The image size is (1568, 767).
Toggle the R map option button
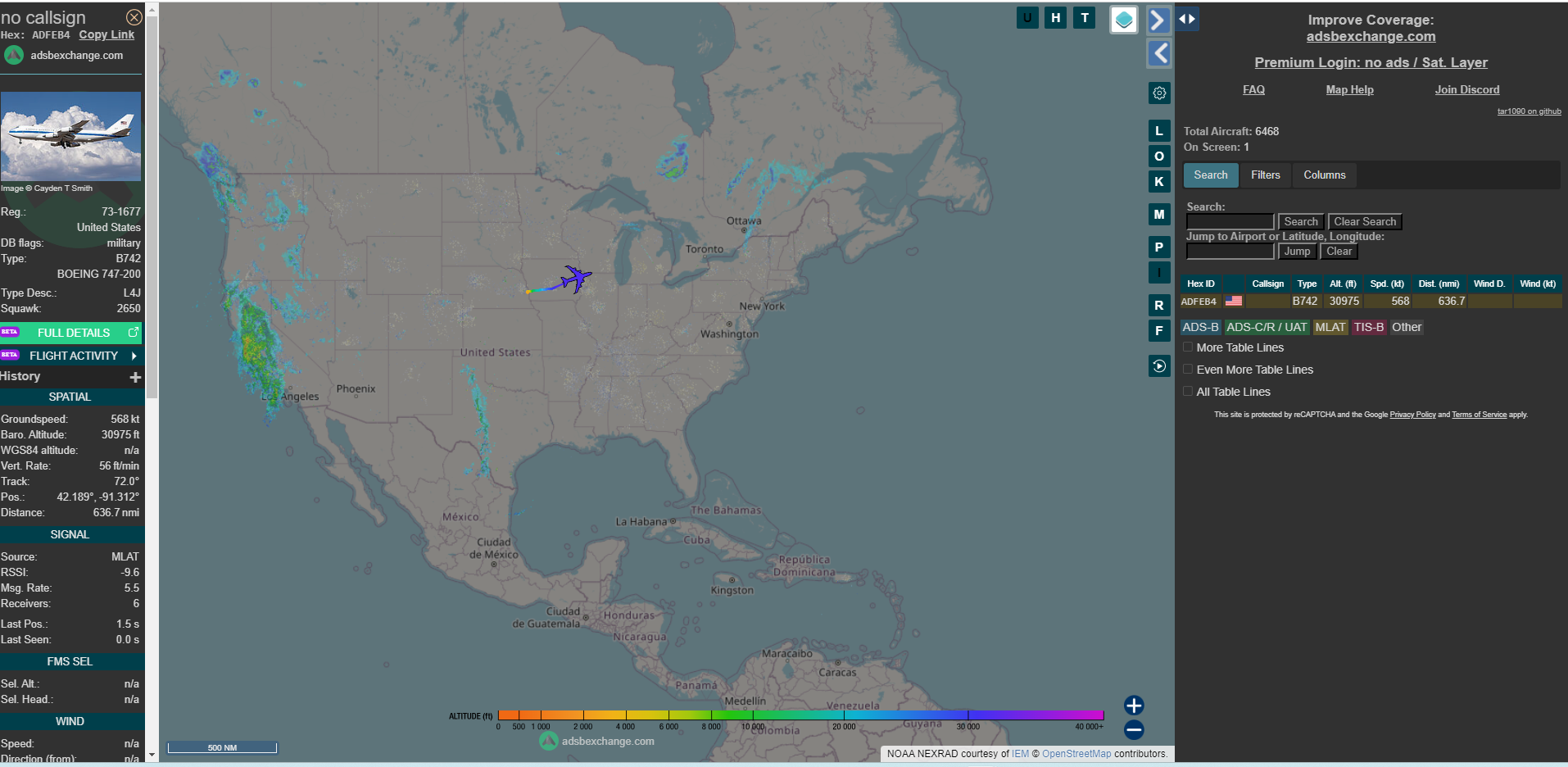coord(1159,305)
